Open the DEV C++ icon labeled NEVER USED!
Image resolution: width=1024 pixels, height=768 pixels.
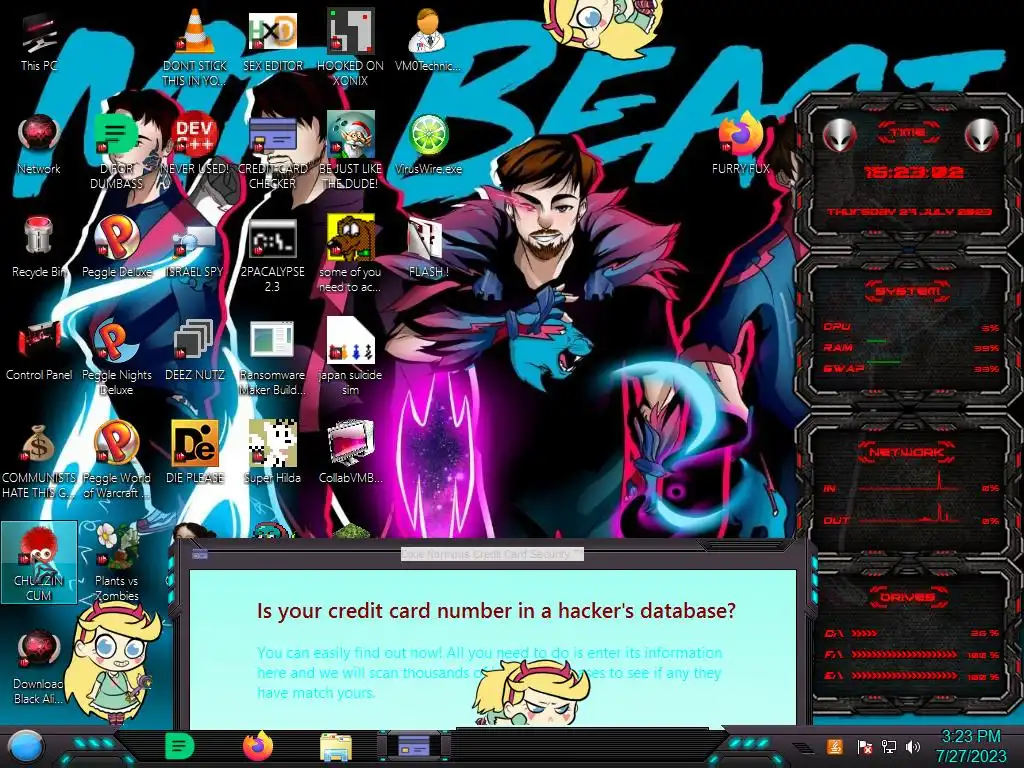[195, 144]
